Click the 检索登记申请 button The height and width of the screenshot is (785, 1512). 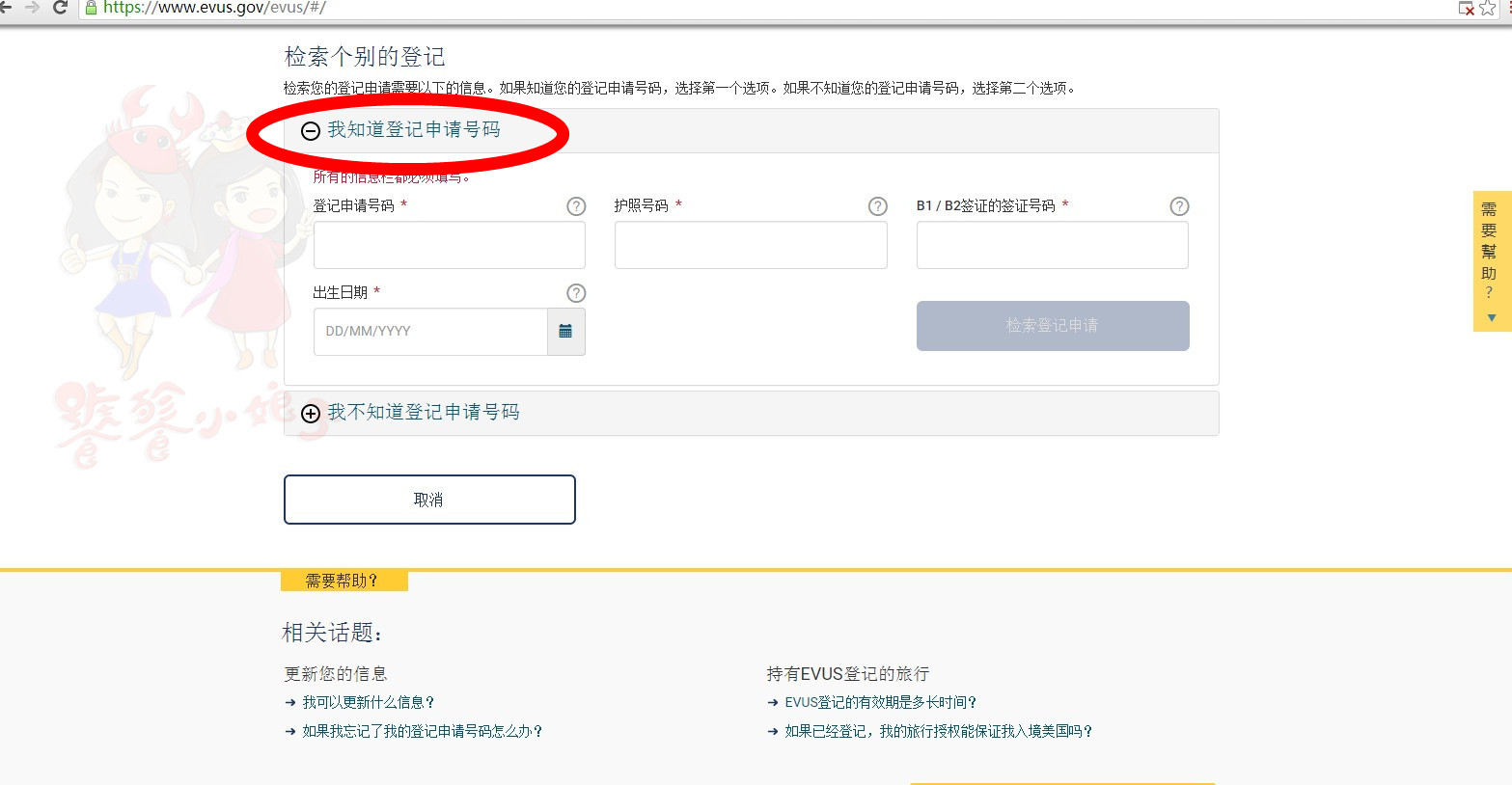[x=1052, y=326]
